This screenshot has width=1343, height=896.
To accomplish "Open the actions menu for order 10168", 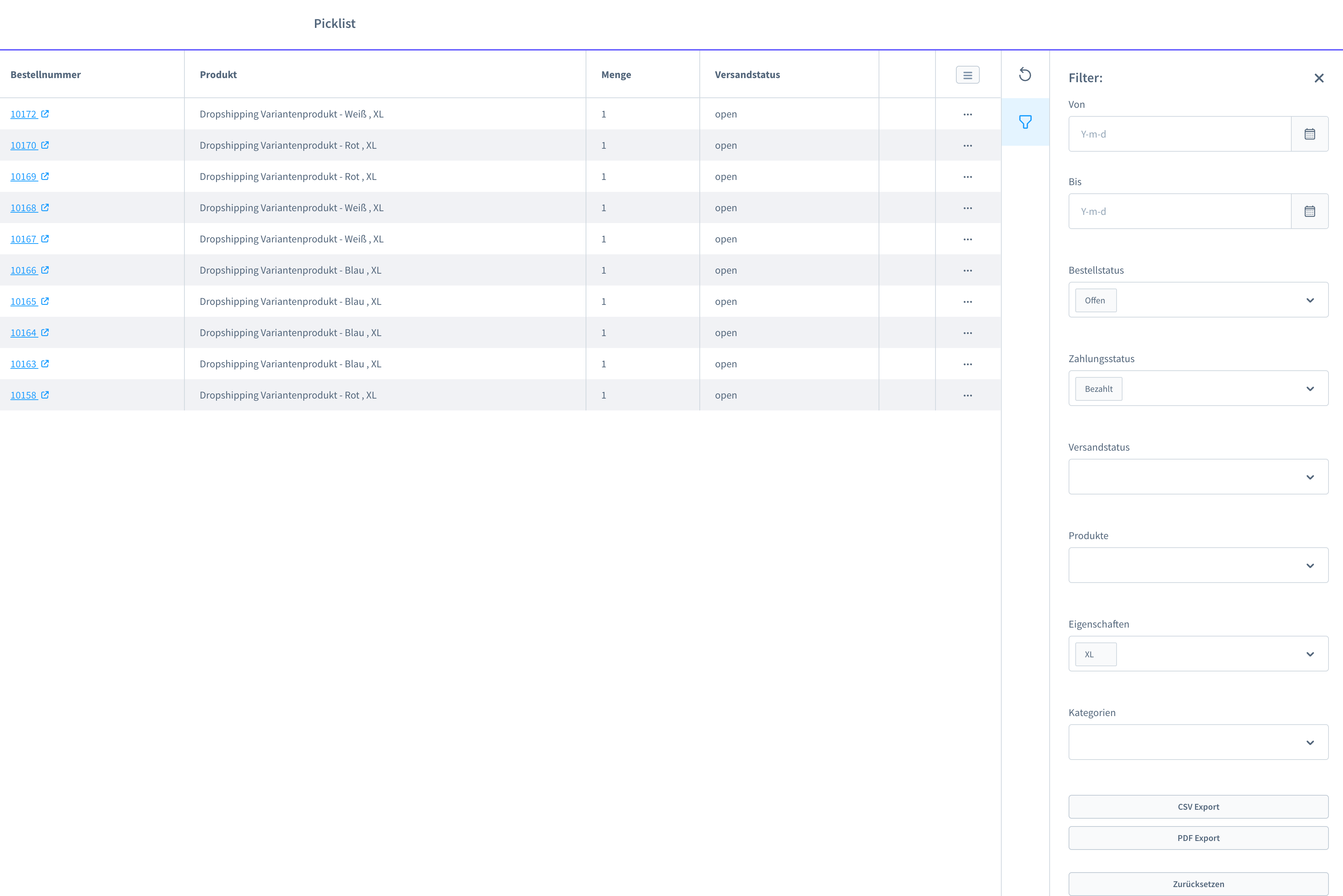I will point(967,208).
